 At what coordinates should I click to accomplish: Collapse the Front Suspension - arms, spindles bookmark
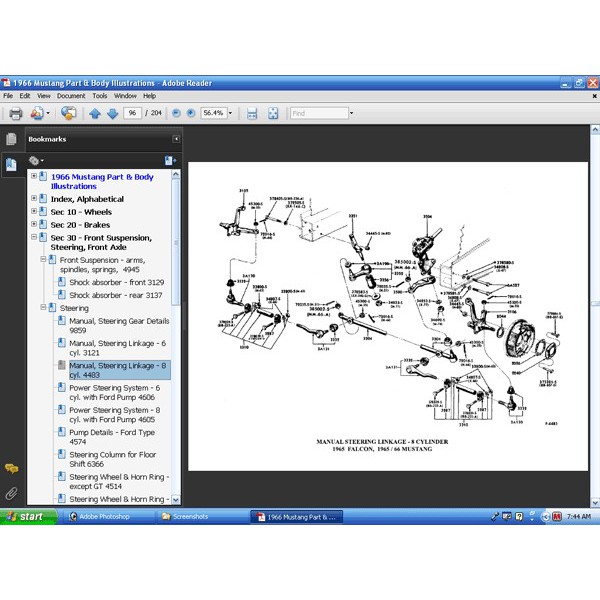tap(43, 259)
